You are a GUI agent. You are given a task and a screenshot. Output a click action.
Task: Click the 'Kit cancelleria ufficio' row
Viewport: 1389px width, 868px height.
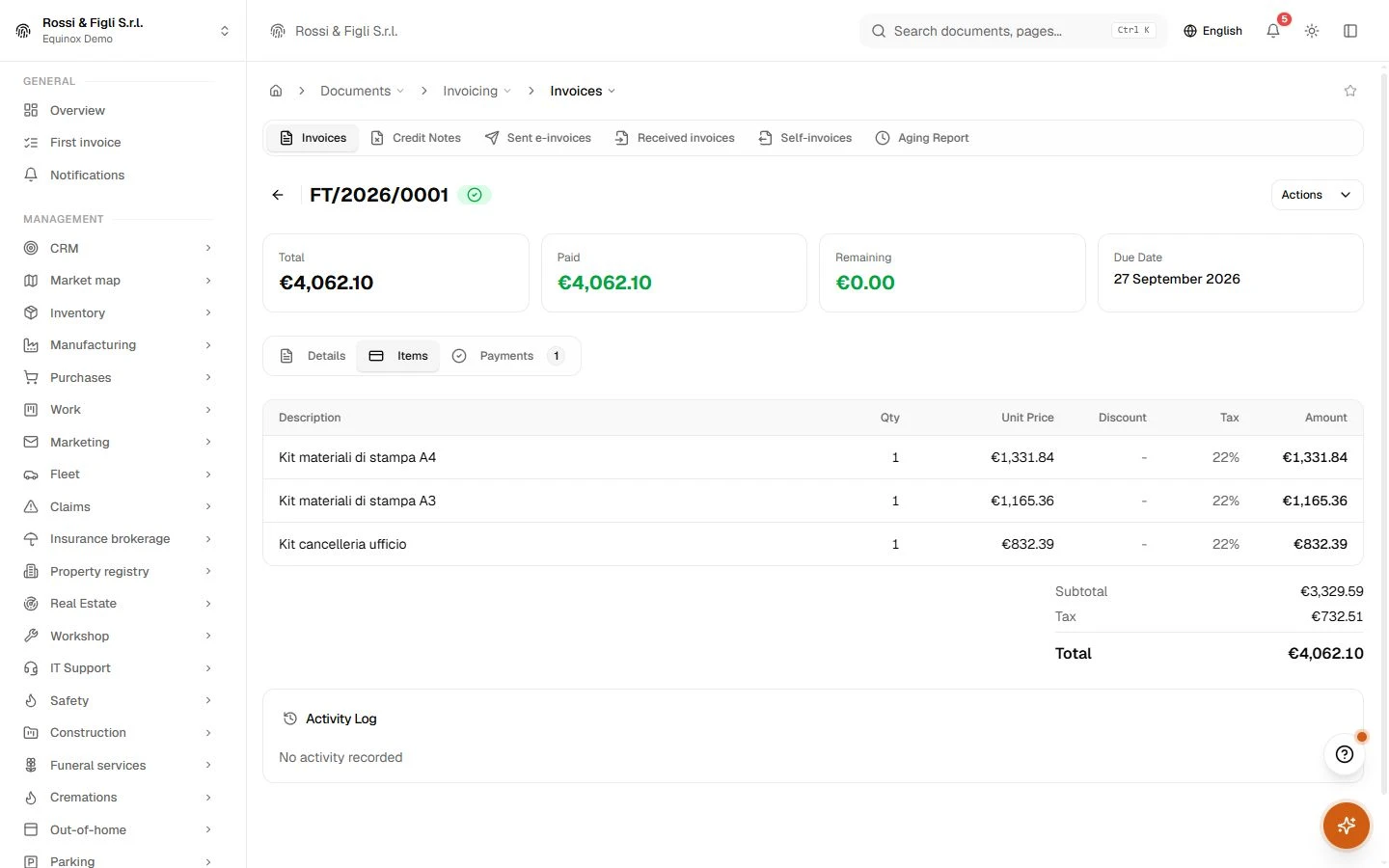(813, 544)
